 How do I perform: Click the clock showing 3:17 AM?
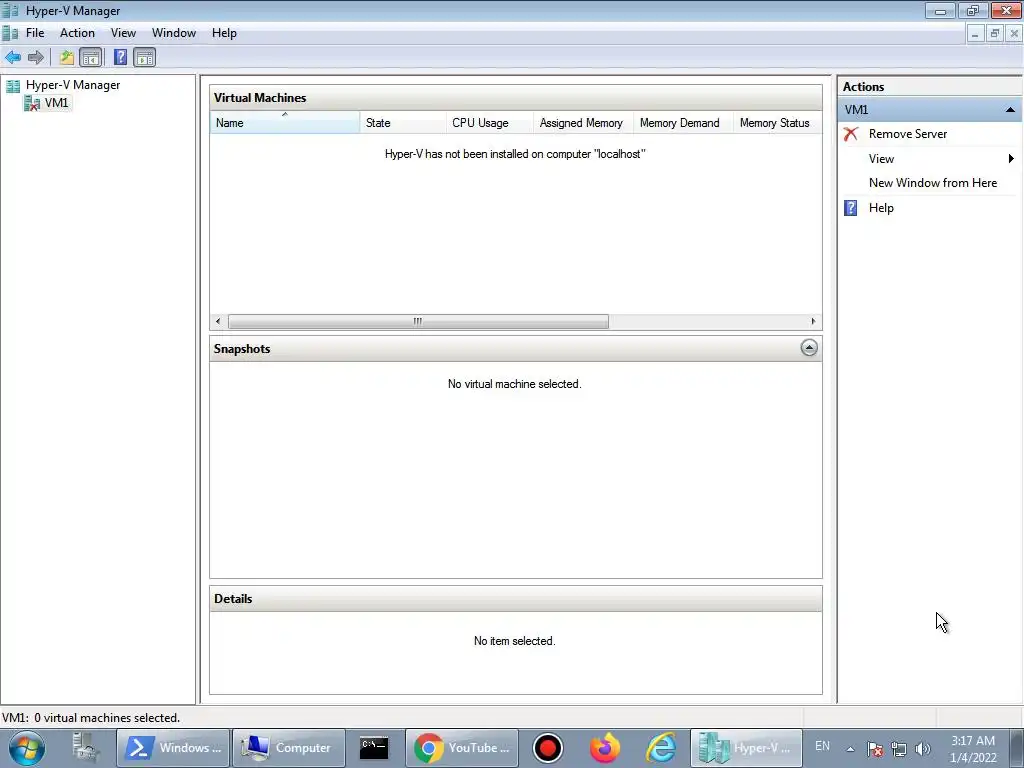pos(973,749)
